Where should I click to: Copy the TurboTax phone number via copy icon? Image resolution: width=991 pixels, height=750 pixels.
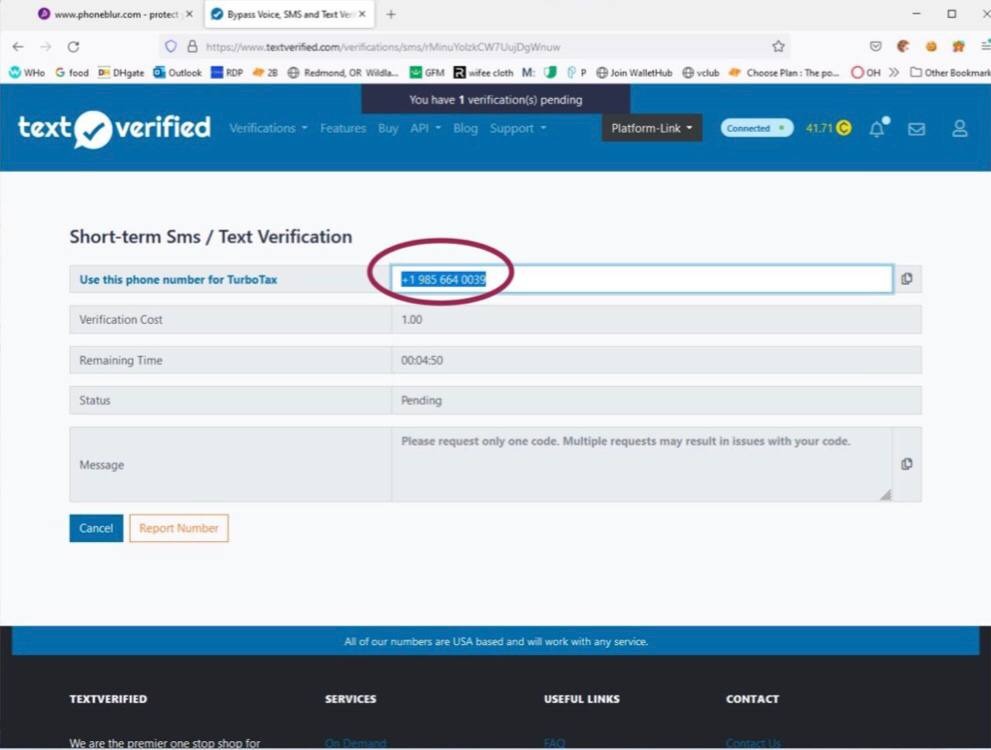907,279
